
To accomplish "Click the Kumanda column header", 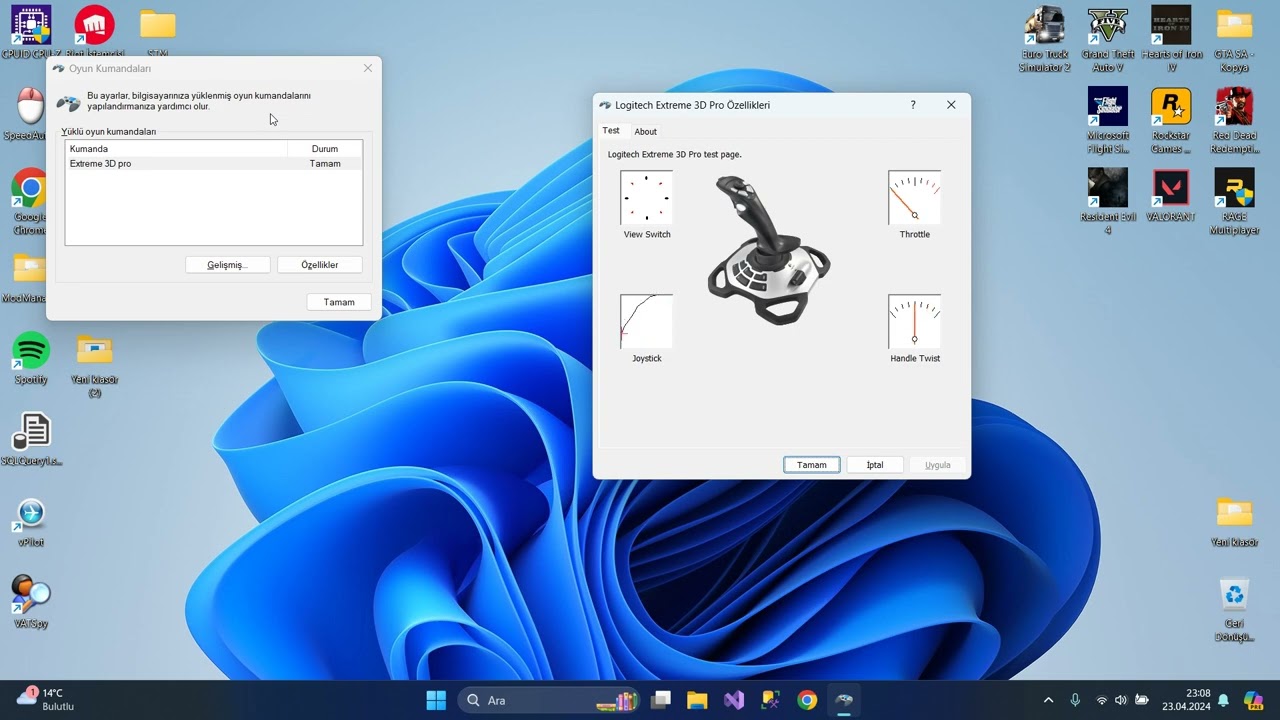I will (176, 149).
